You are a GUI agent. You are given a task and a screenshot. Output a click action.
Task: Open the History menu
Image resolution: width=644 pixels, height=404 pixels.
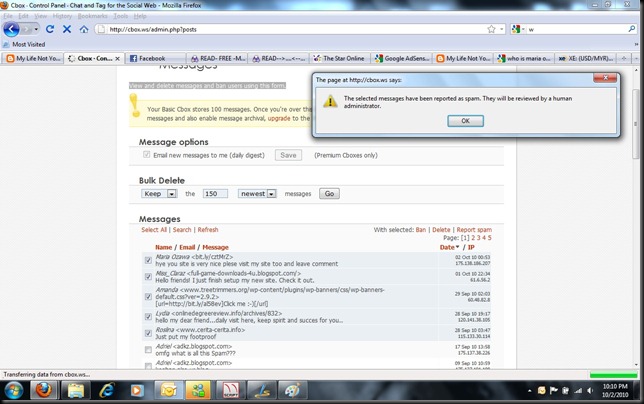(x=62, y=16)
